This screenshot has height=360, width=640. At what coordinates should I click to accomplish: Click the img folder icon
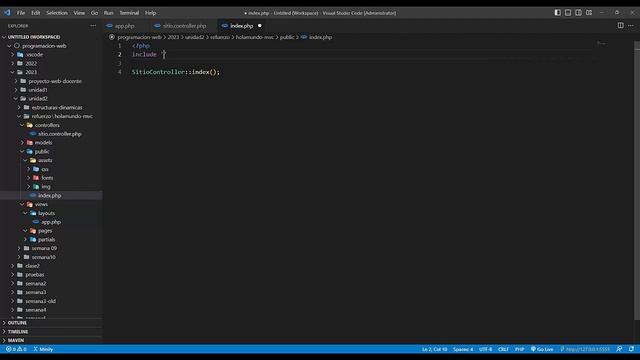(x=36, y=187)
